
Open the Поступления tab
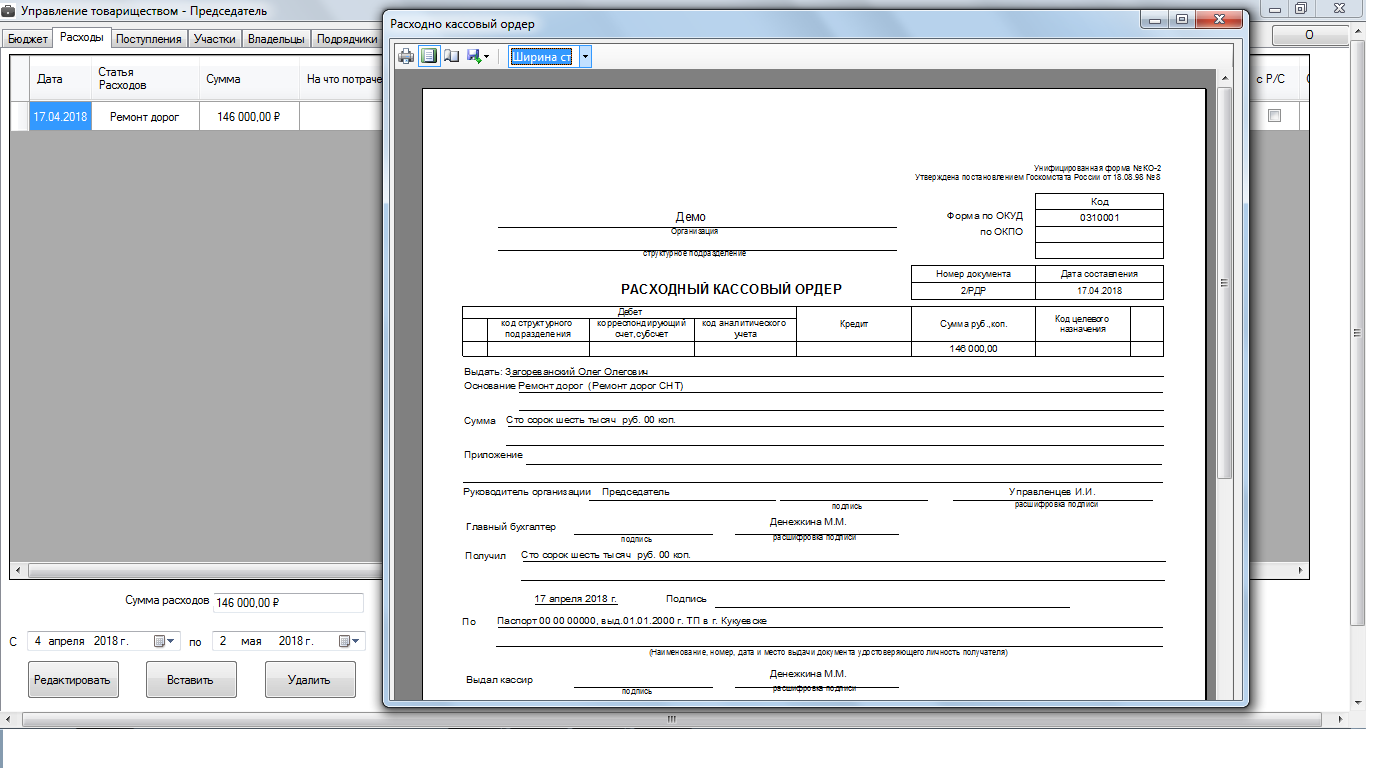pyautogui.click(x=148, y=39)
